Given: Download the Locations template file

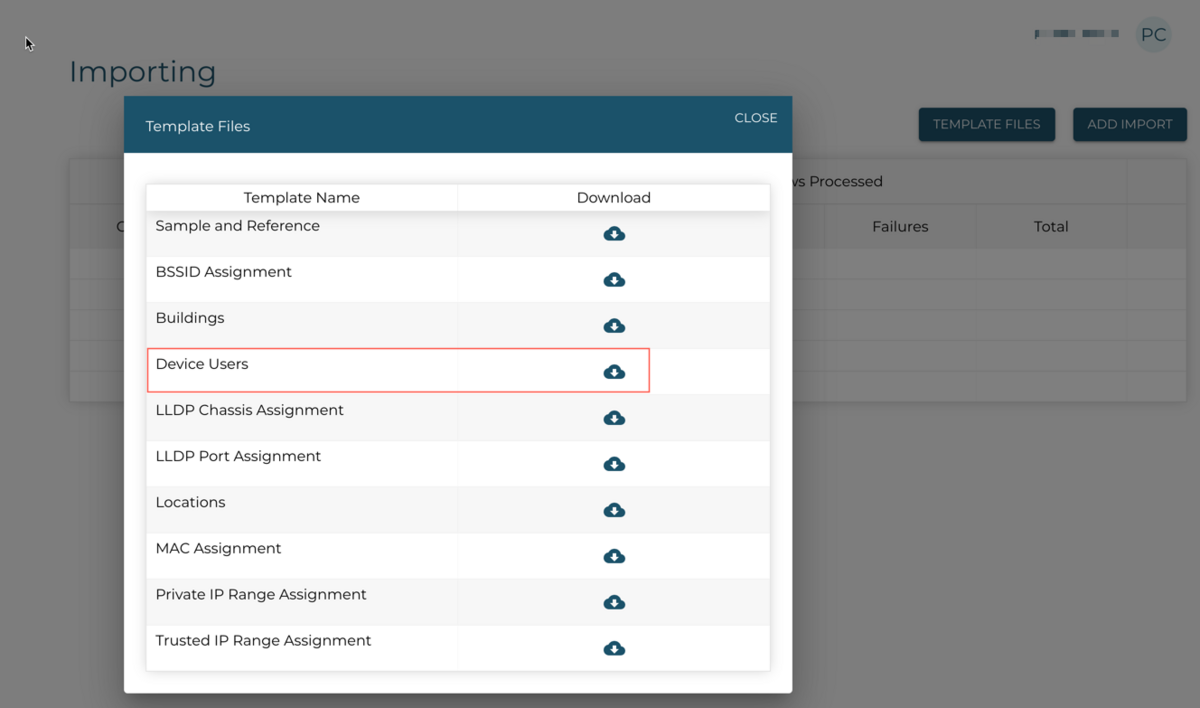Looking at the screenshot, I should [614, 509].
